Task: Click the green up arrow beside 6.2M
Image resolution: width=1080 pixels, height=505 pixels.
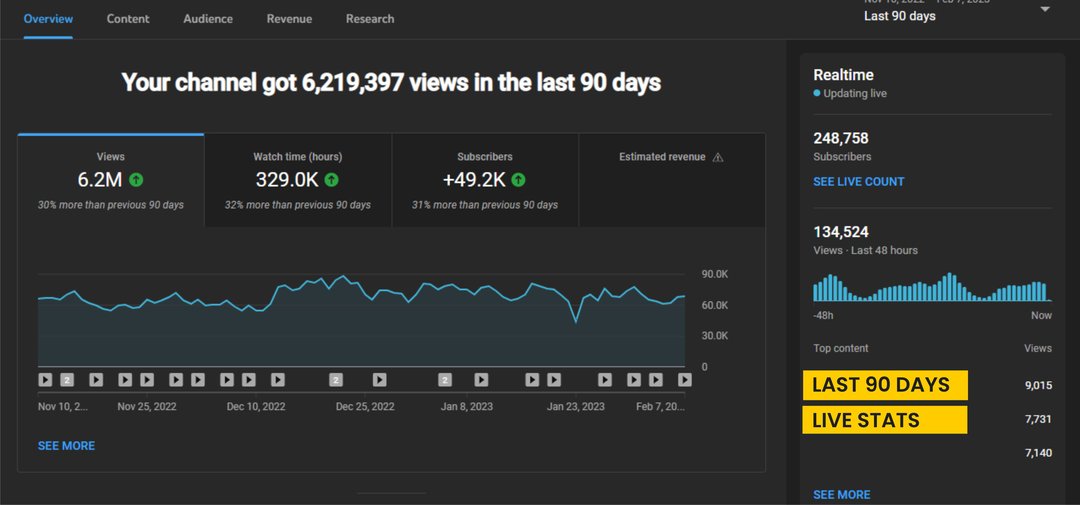Action: coord(136,181)
